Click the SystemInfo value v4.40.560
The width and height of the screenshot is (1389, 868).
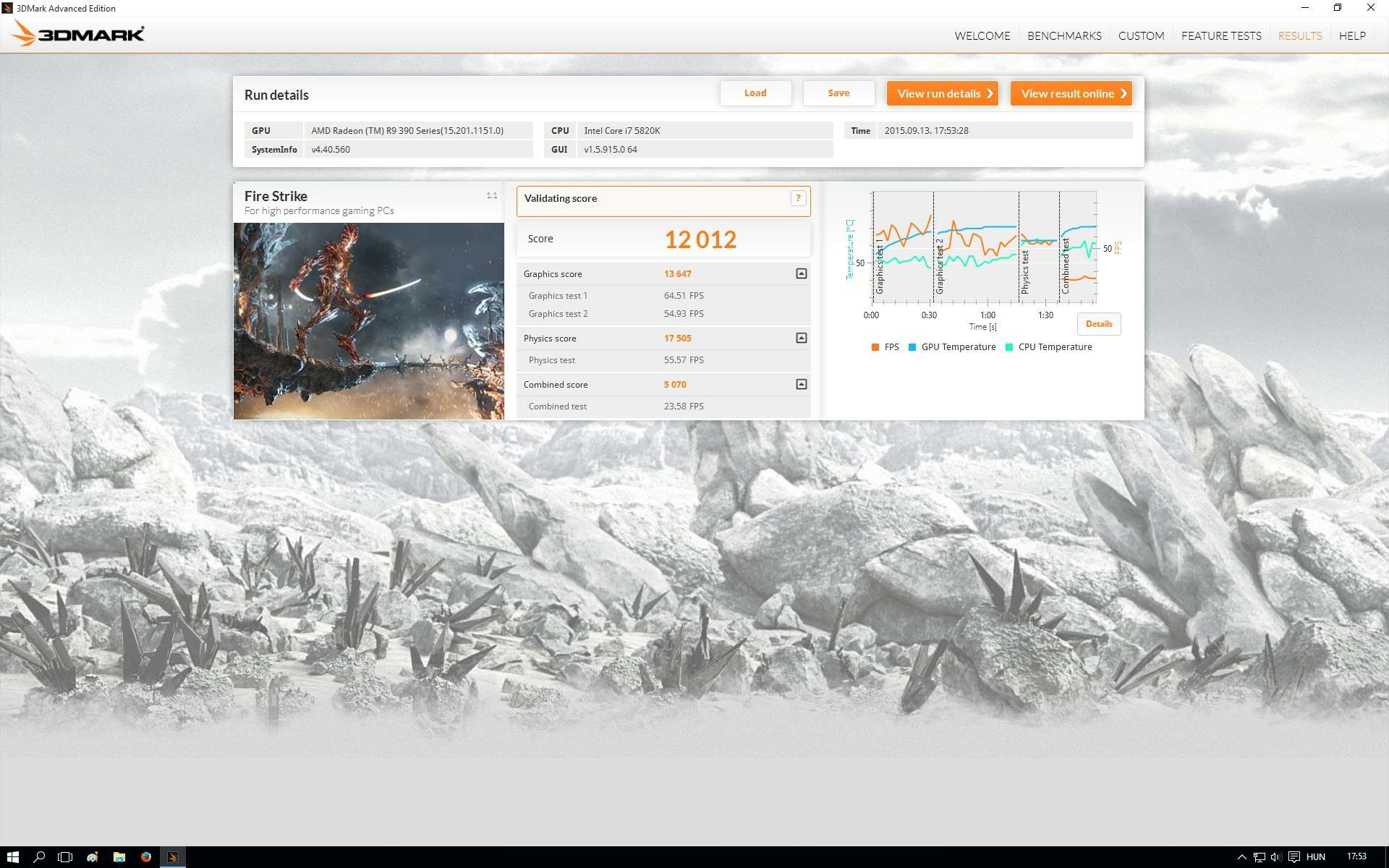click(x=418, y=150)
